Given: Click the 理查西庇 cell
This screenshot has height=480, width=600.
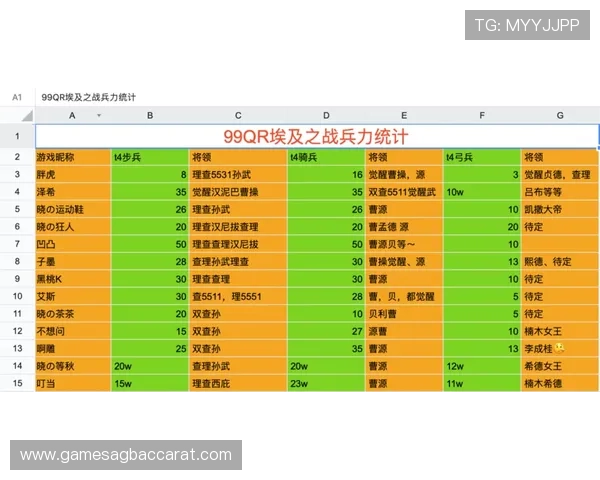Looking at the screenshot, I should 238,383.
